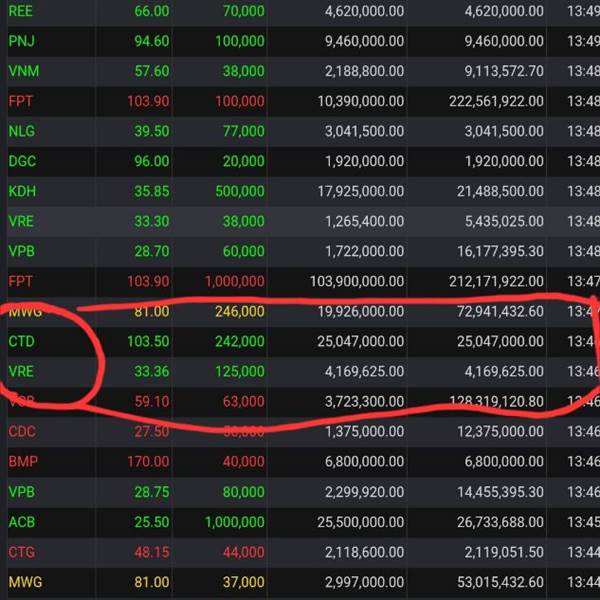Select the ACB ticker symbol
The width and height of the screenshot is (600, 600).
click(21, 522)
